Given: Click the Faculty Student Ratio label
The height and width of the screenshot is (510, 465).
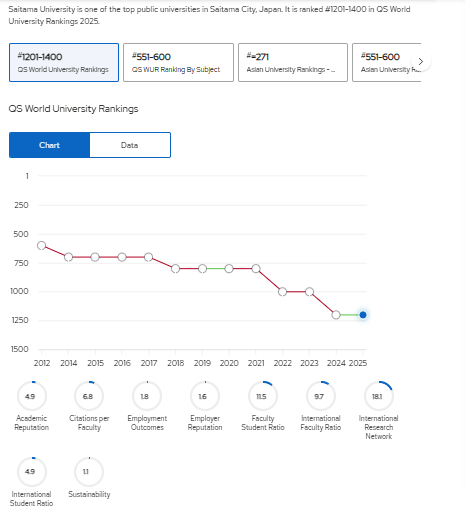Looking at the screenshot, I should tap(263, 423).
